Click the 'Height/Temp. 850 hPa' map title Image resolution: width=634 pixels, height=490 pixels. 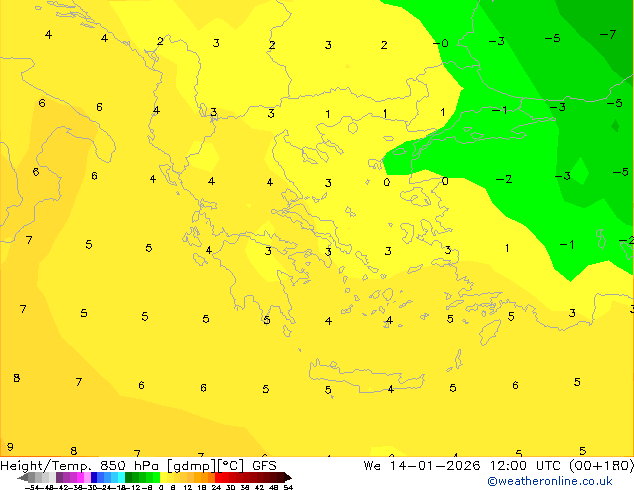click(x=79, y=466)
